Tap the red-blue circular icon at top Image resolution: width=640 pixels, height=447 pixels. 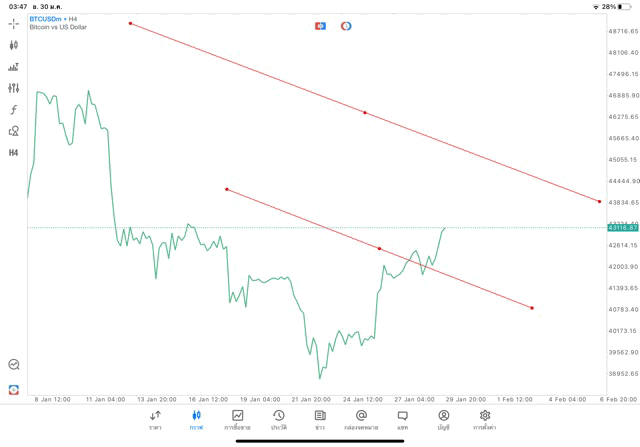pos(346,26)
